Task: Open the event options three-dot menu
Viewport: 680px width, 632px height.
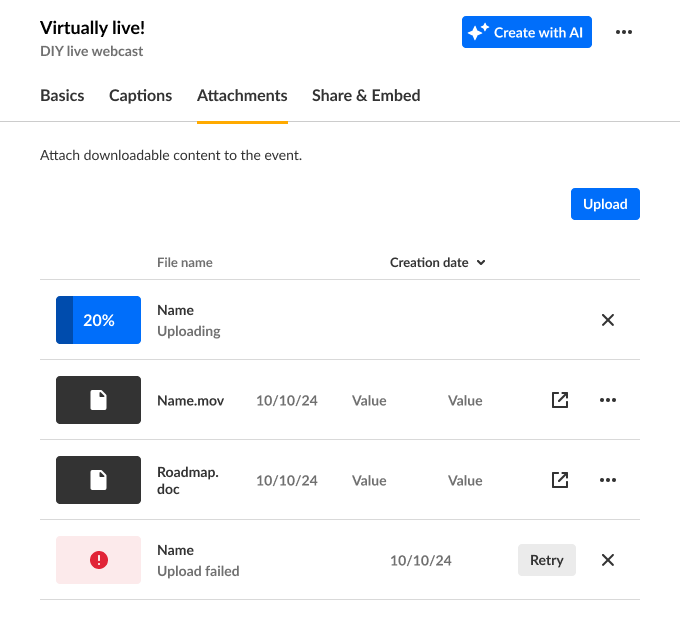Action: (x=624, y=32)
